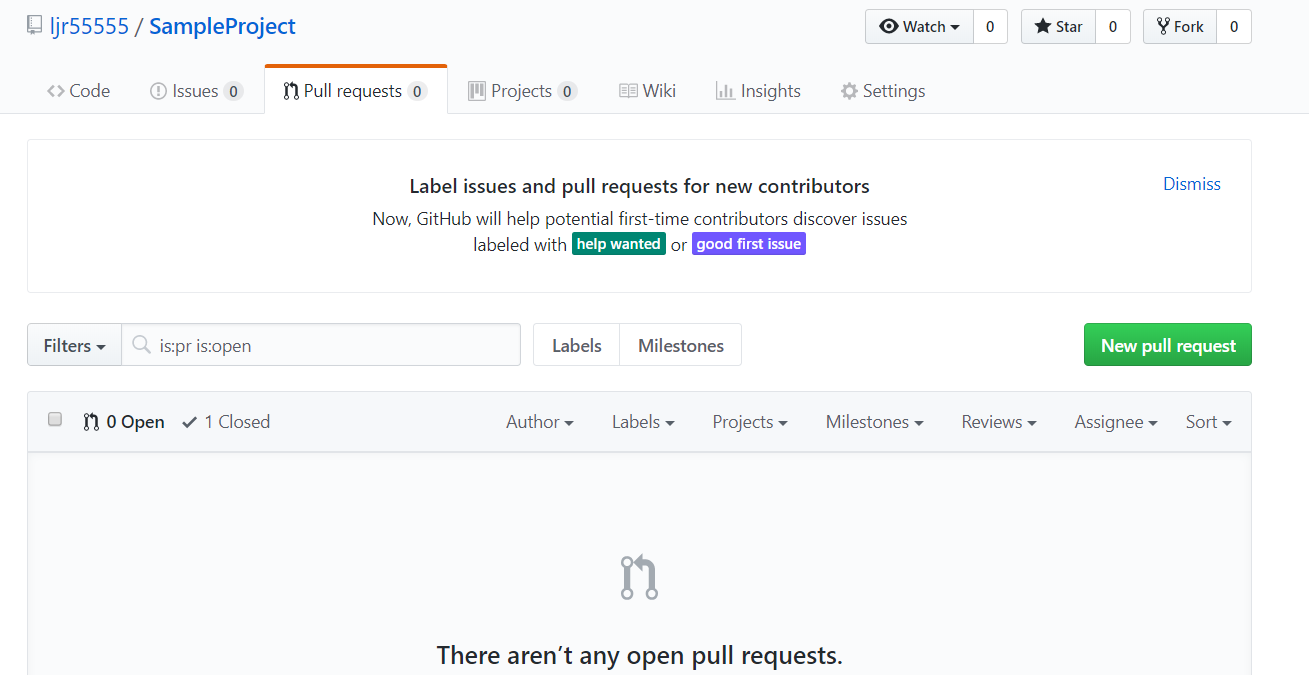Click the green help wanted label
The height and width of the screenshot is (675, 1309).
coord(619,244)
